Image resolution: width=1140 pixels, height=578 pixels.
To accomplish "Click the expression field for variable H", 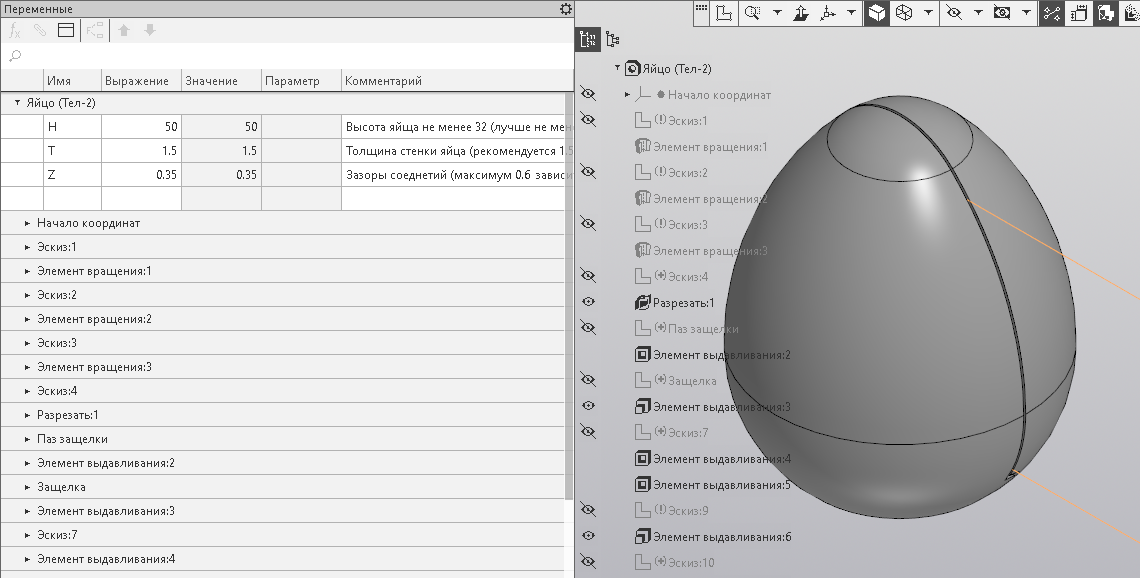I will tap(141, 127).
